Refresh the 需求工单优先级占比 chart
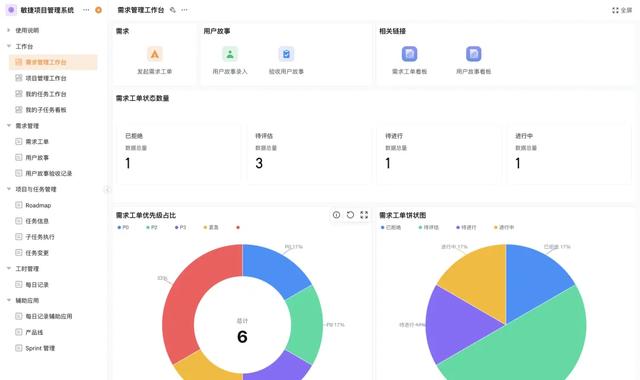Screen dimensions: 640x380 [350, 215]
